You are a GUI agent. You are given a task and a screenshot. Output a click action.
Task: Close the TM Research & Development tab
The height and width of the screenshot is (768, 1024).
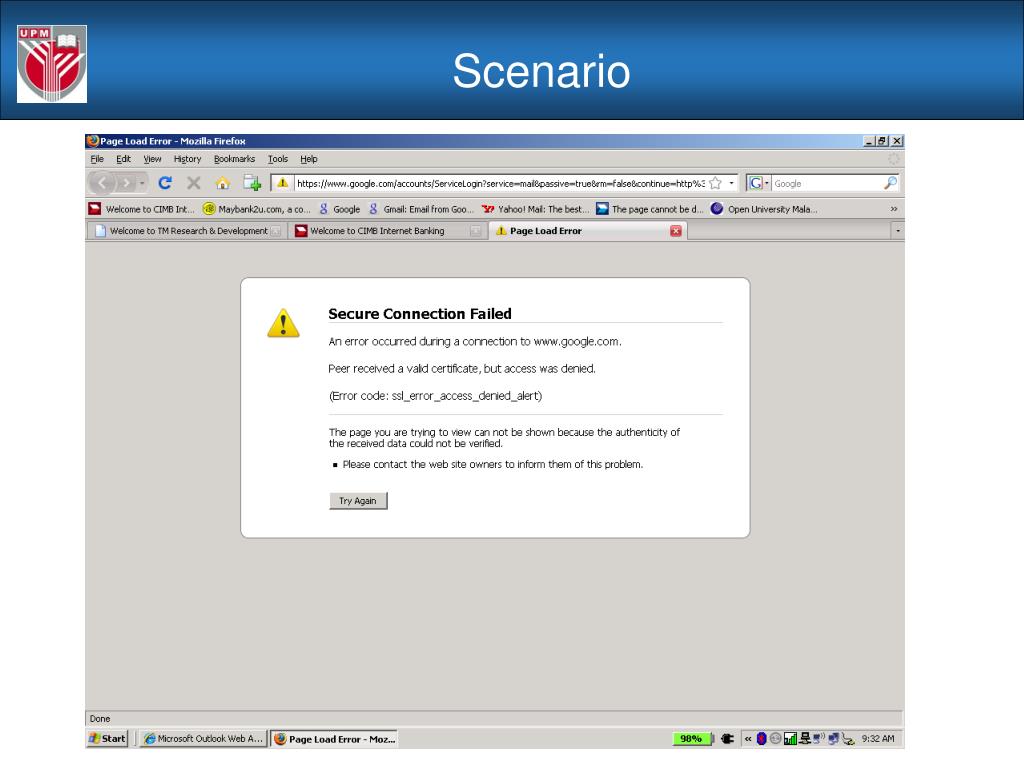(276, 231)
